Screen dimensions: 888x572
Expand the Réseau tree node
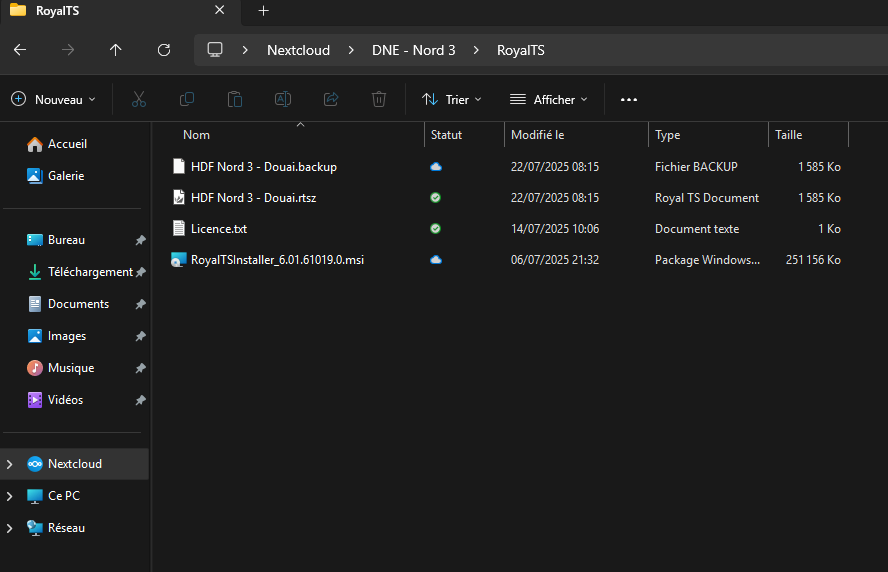click(10, 528)
